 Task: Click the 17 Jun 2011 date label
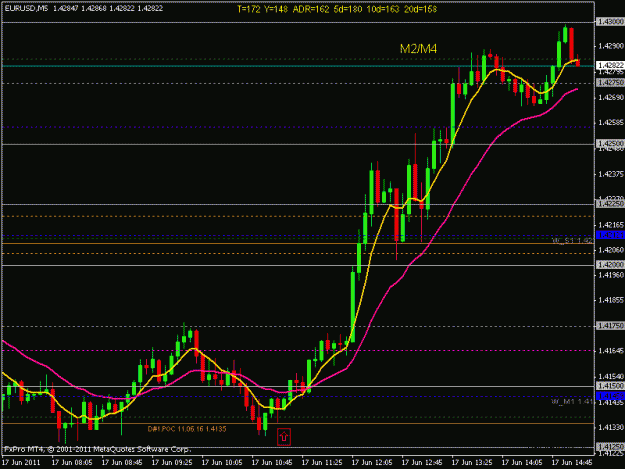[21, 462]
